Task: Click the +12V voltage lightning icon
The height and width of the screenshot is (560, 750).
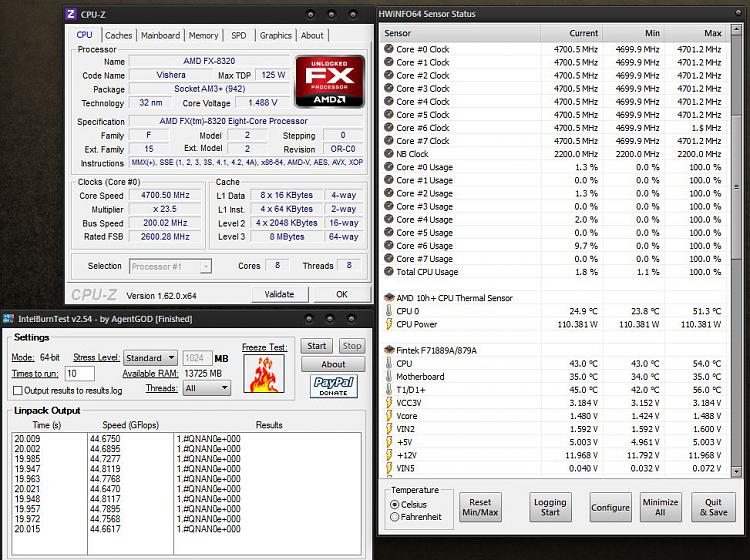Action: point(389,455)
